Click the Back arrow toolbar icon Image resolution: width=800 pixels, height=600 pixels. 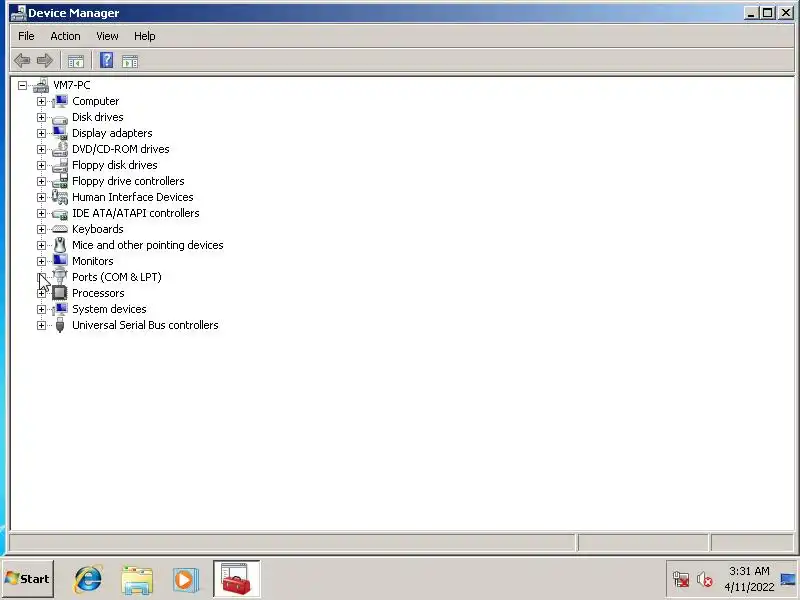tap(22, 61)
